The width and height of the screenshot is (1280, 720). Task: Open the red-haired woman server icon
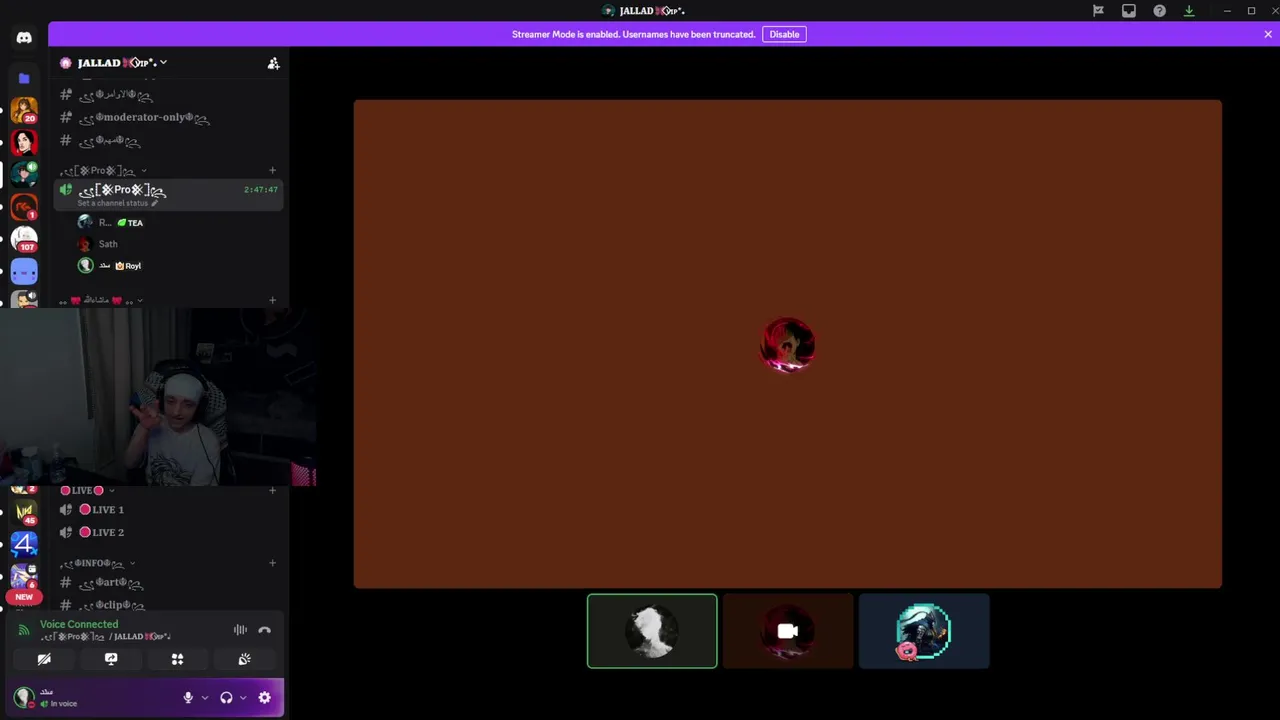tap(24, 142)
